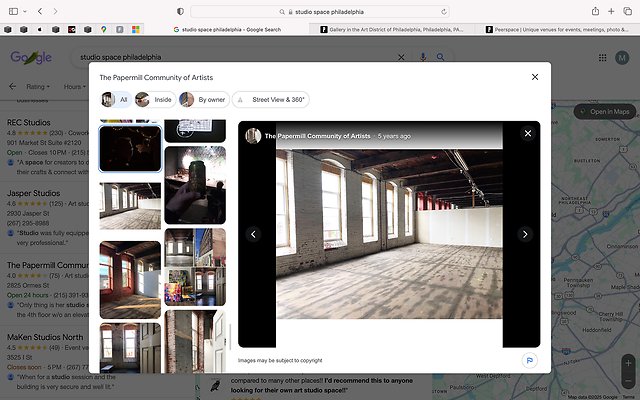
Task: Filter photos by Inside
Action: (x=156, y=100)
